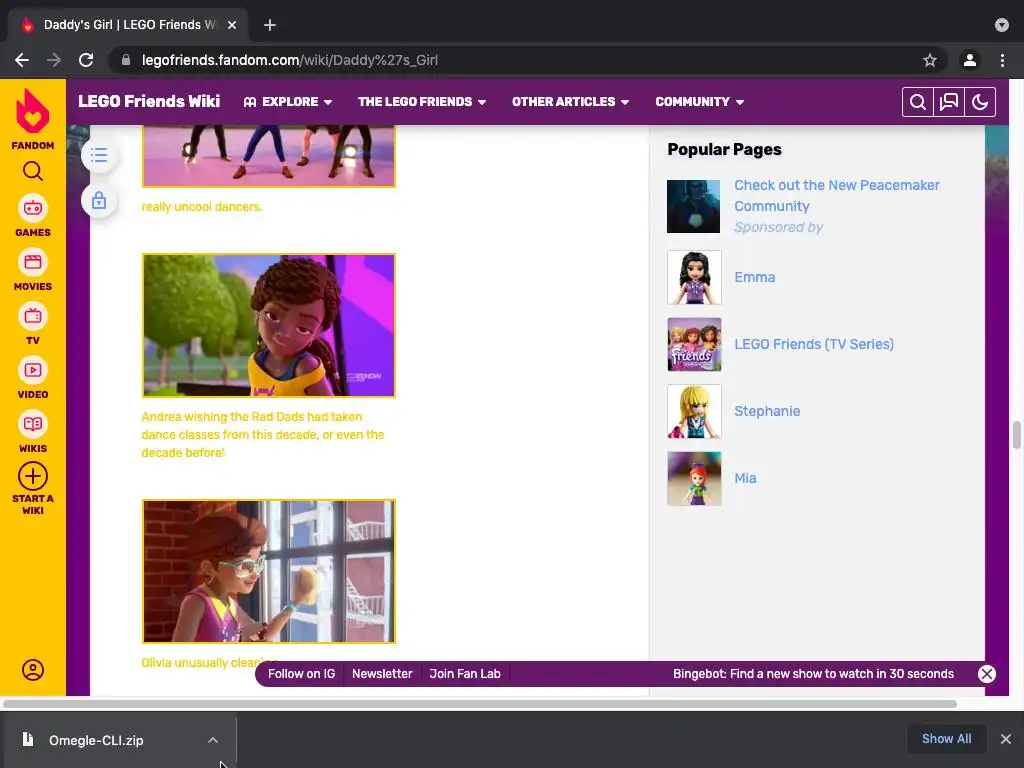1024x768 pixels.
Task: Click Follow on IG
Action: (x=301, y=674)
